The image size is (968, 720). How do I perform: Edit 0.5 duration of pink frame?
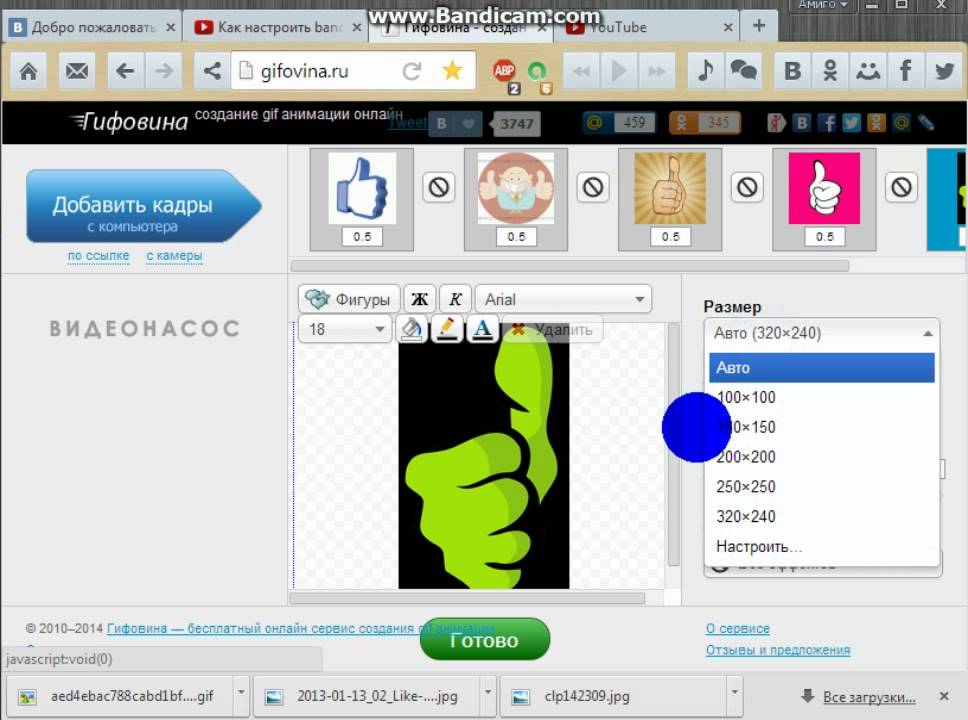coord(824,237)
